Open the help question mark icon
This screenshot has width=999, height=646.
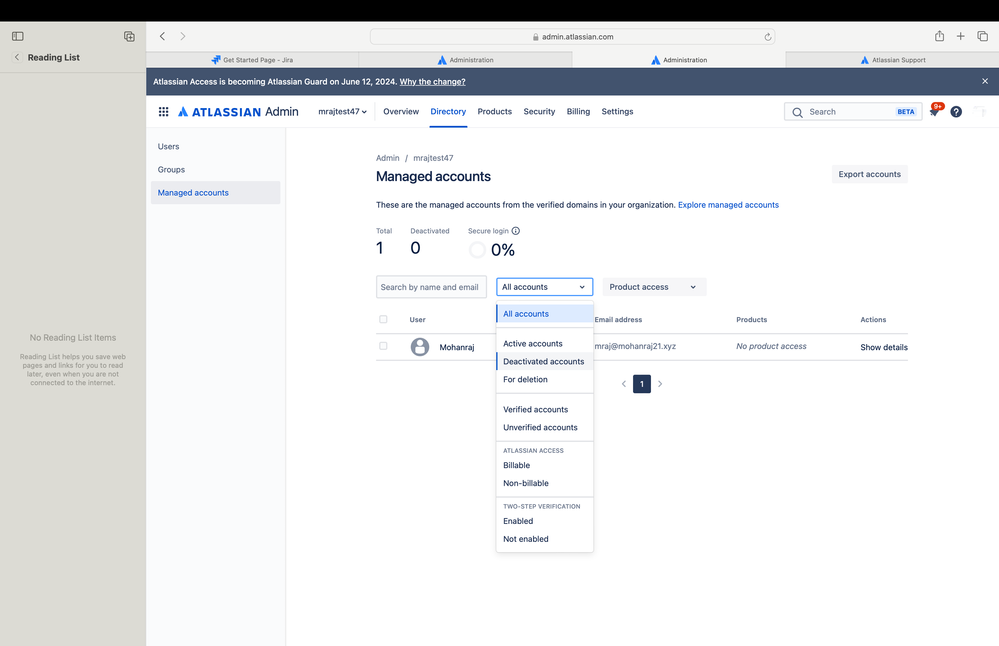pos(956,111)
